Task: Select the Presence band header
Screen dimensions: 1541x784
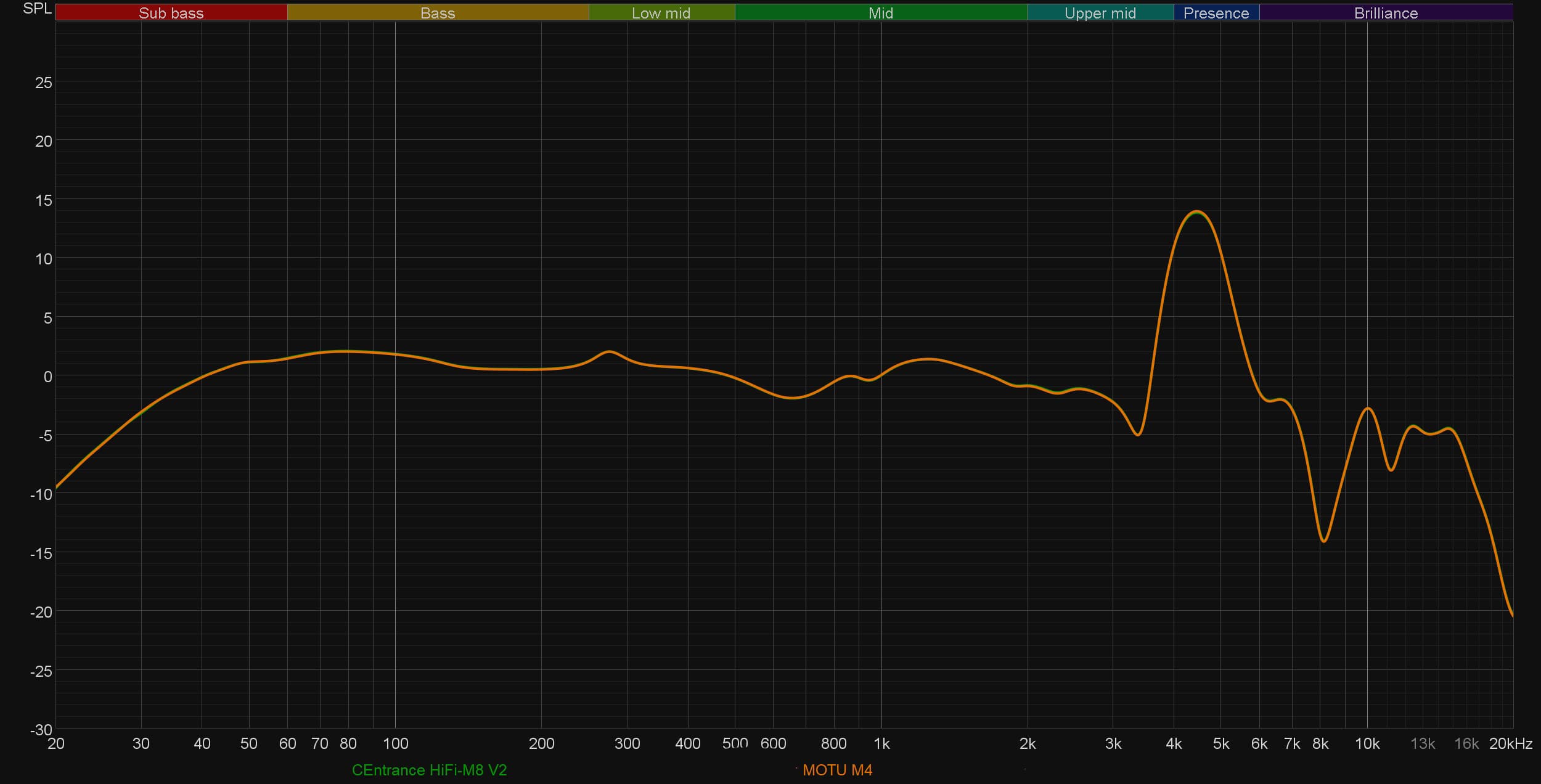Action: click(x=1216, y=13)
